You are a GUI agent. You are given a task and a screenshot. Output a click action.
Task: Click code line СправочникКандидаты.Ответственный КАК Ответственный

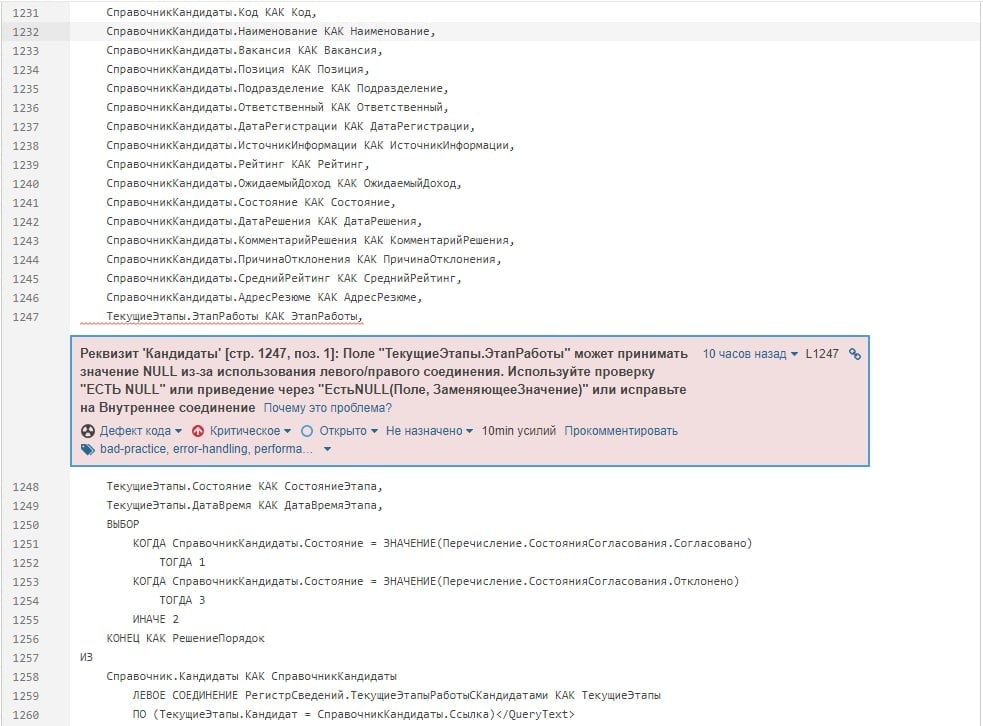tap(277, 107)
